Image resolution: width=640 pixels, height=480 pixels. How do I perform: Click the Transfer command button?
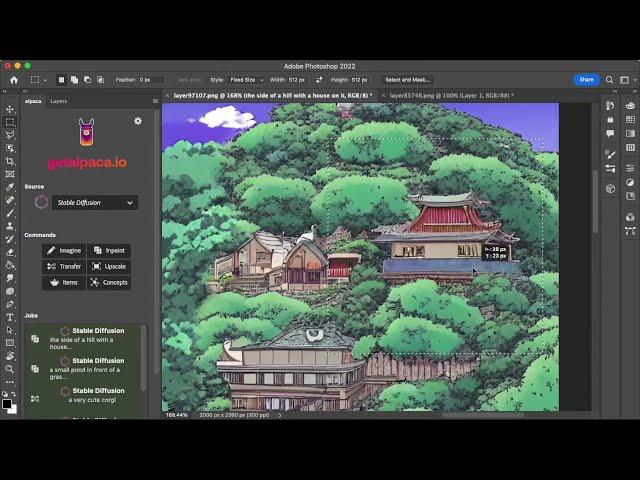(x=64, y=267)
